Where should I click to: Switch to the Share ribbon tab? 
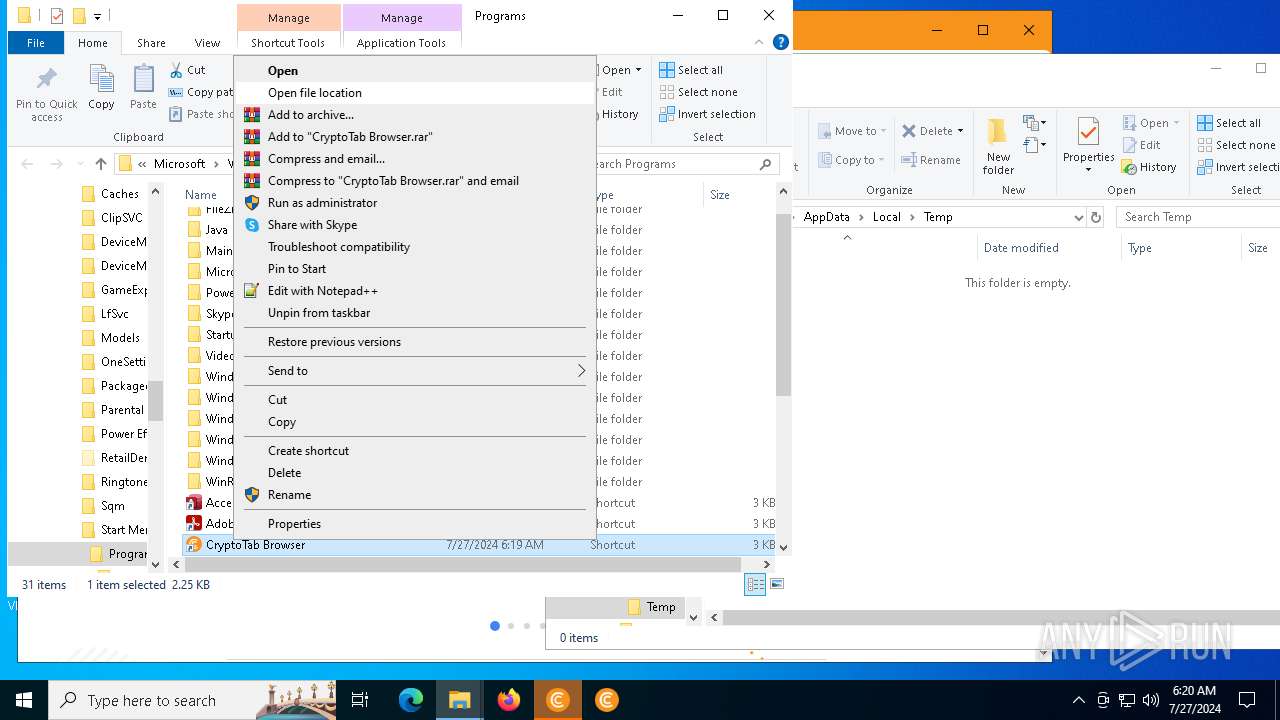point(151,43)
